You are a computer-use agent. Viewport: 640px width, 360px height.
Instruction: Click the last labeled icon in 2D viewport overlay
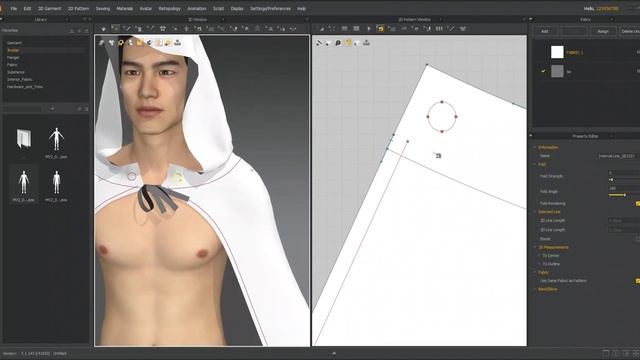coord(366,42)
